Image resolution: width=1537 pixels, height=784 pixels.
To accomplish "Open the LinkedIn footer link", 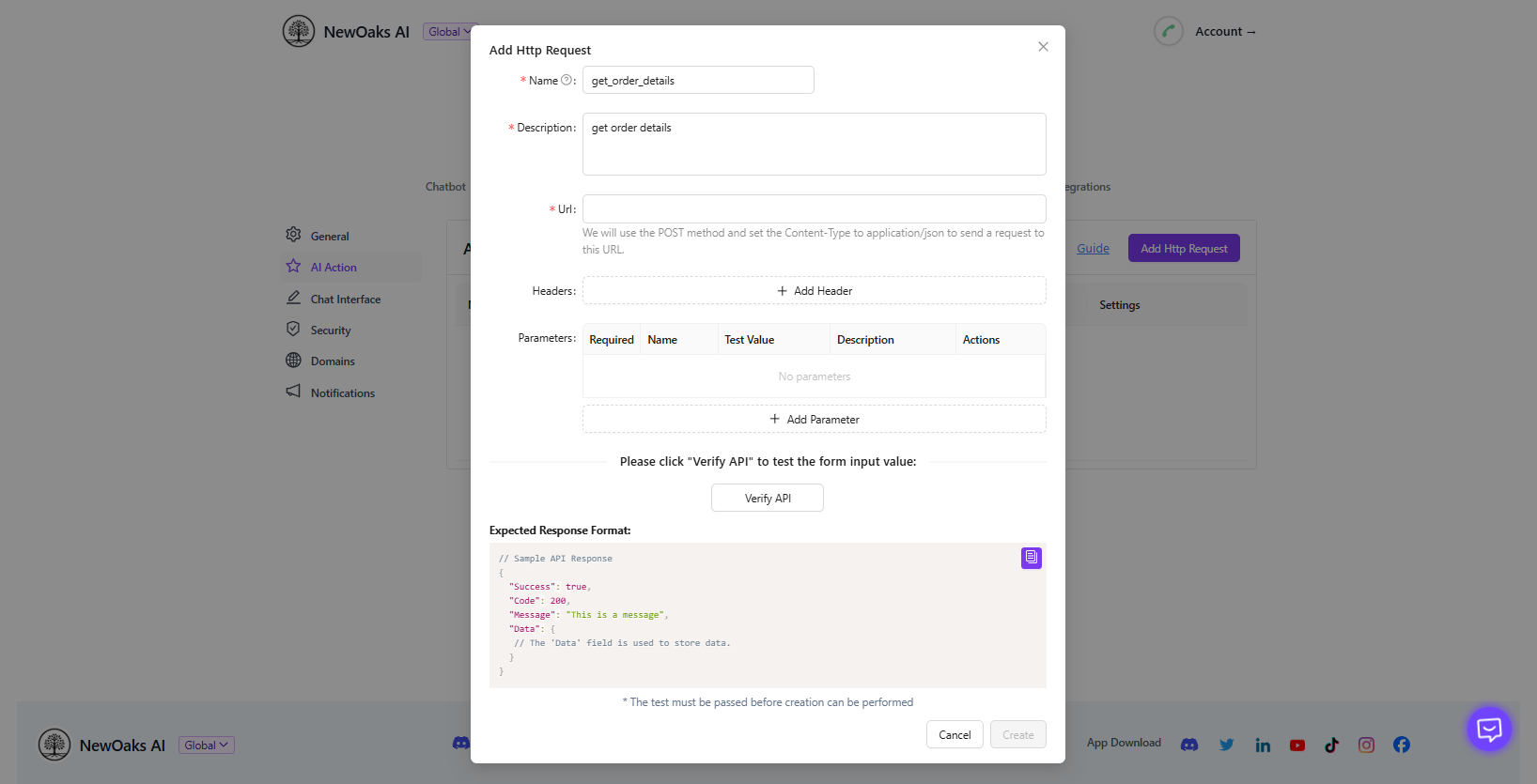I will coord(1263,745).
